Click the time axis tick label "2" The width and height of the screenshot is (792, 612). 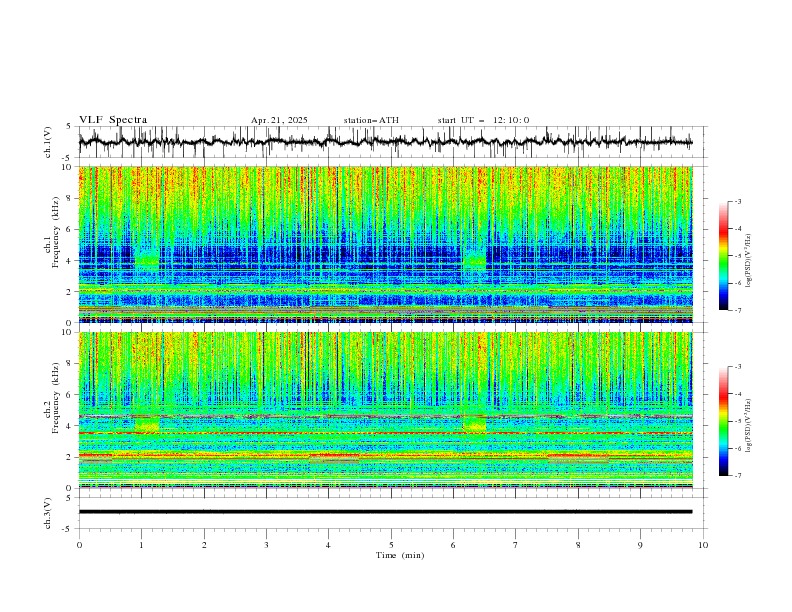tap(204, 545)
